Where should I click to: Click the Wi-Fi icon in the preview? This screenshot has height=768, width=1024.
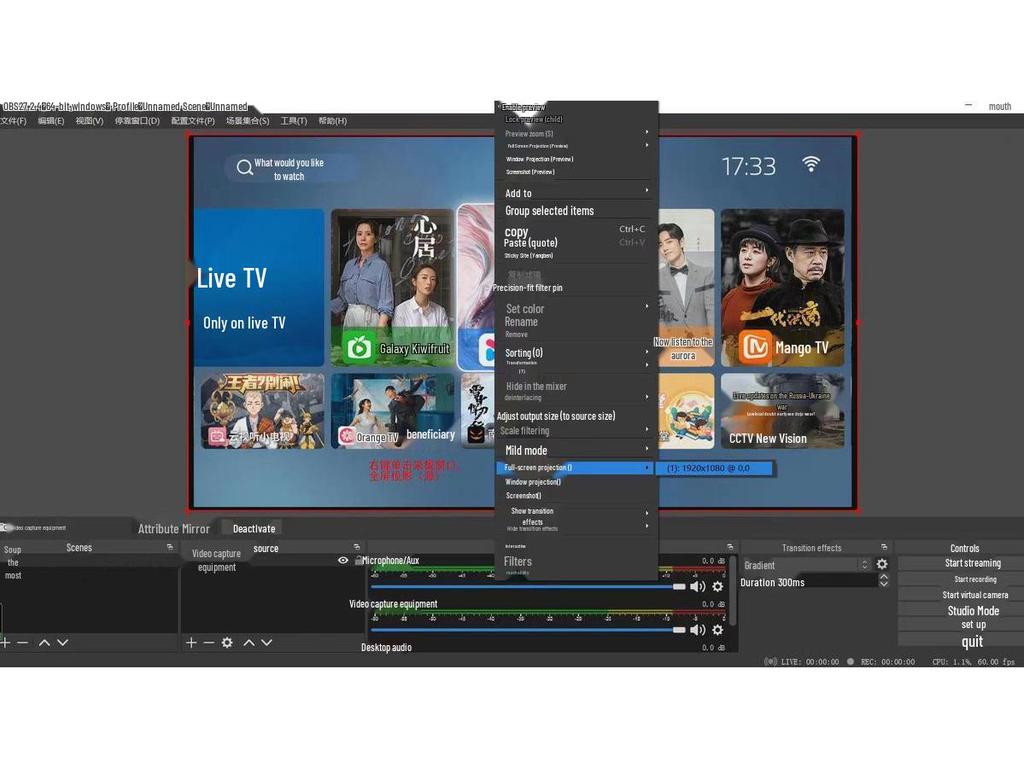(811, 164)
